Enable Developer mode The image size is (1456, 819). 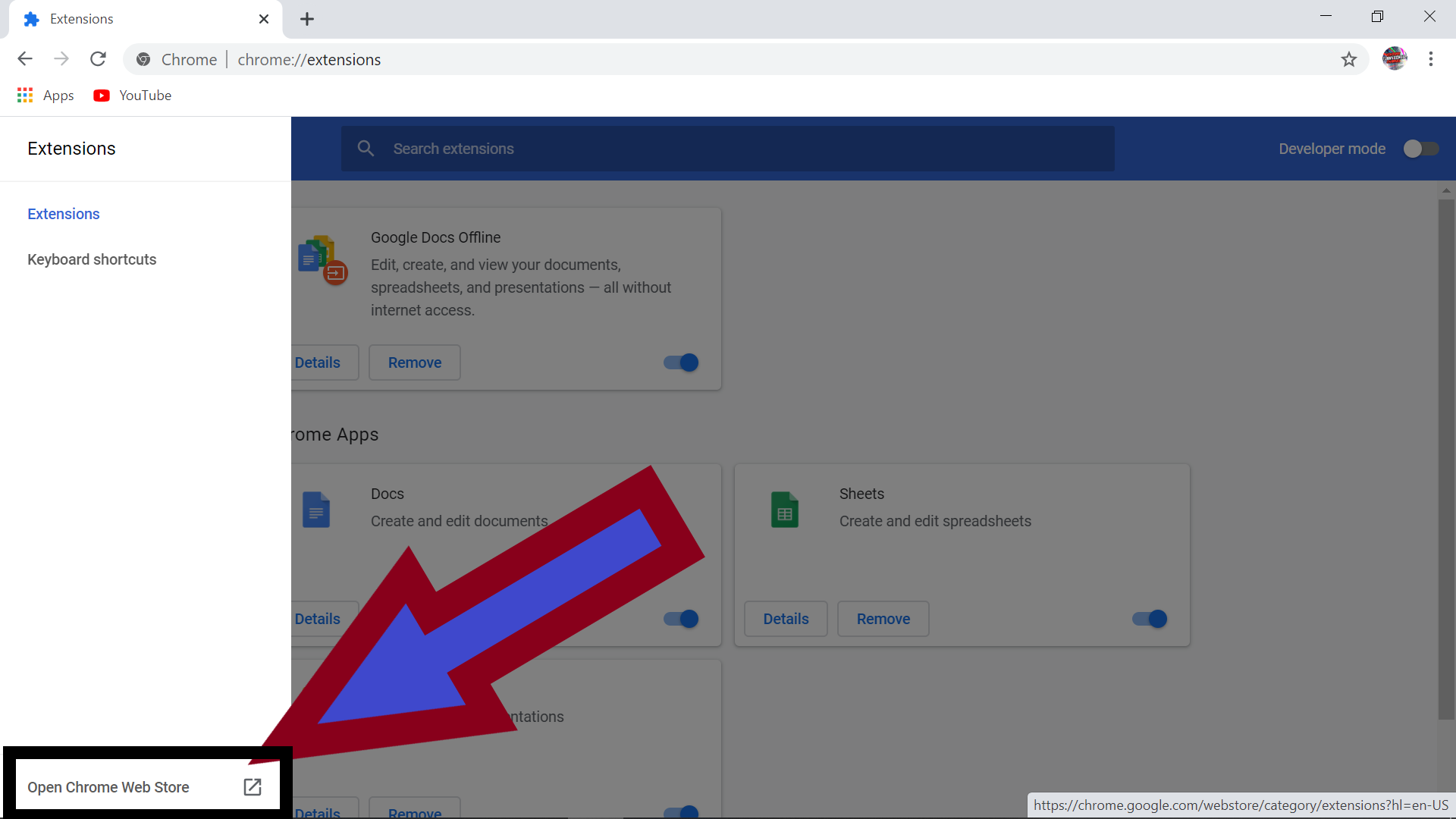pyautogui.click(x=1420, y=149)
